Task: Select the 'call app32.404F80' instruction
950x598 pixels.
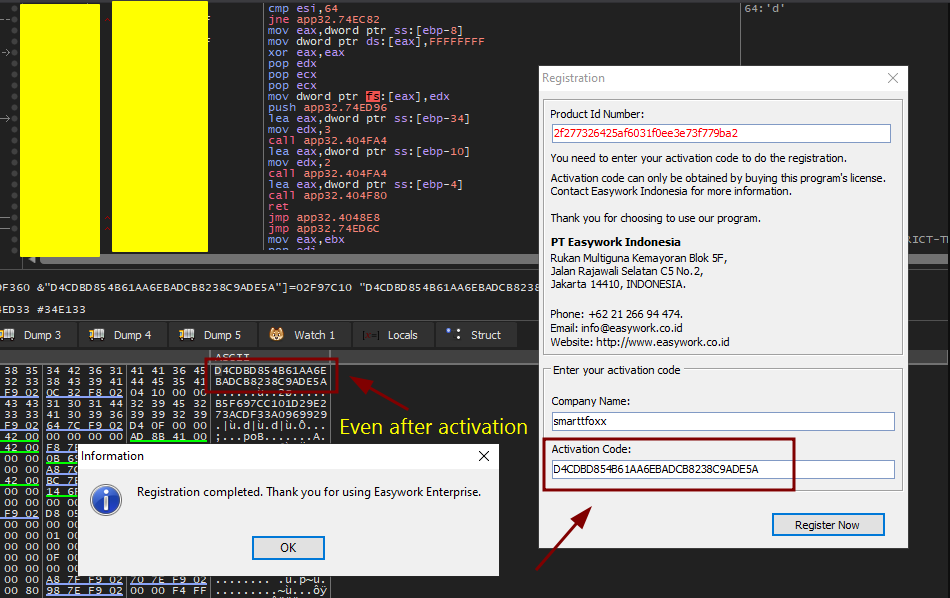Action: click(x=327, y=196)
